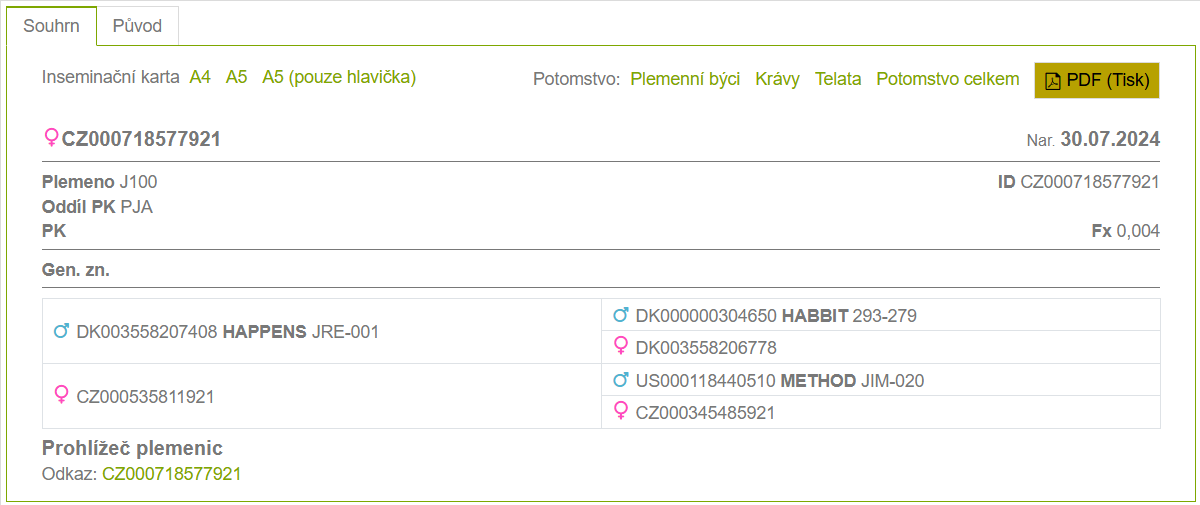
Task: Show Plemenní býci offspring
Action: pyautogui.click(x=685, y=79)
